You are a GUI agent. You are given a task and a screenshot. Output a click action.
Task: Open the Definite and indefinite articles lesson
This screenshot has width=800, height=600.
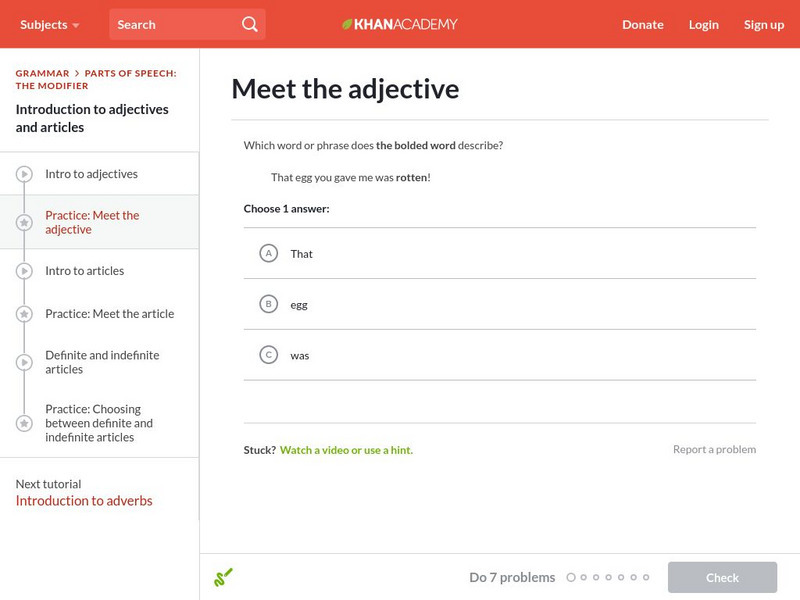[x=103, y=360]
